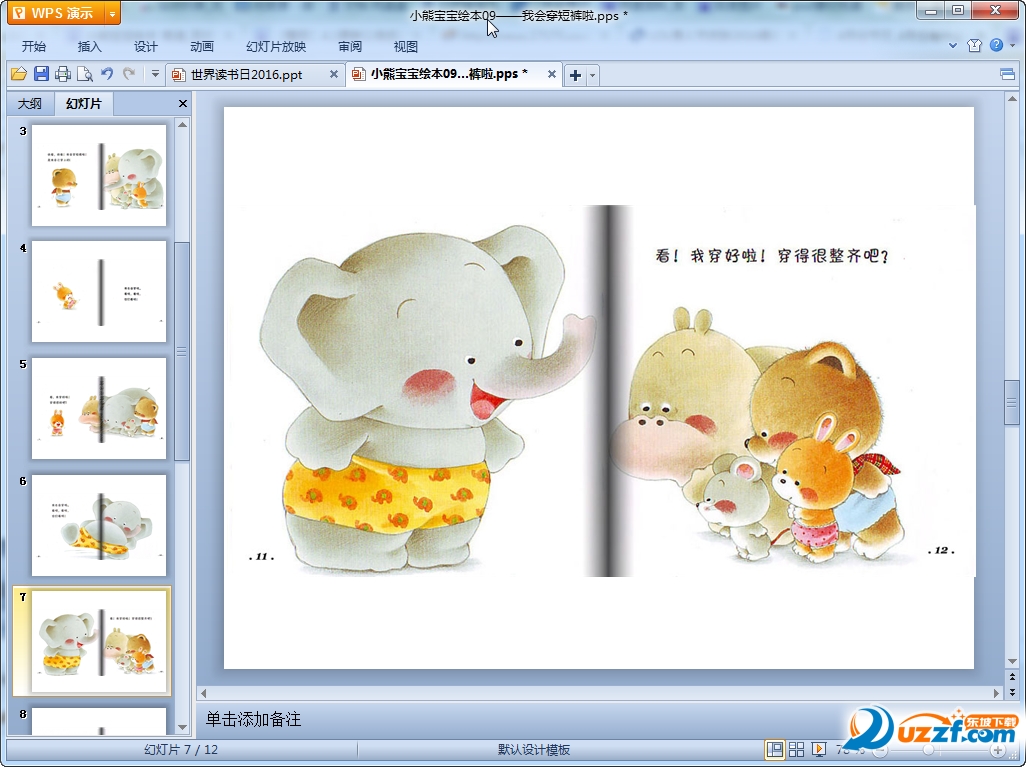1026x767 pixels.
Task: Click the thumbnail pane scrollbar thumb
Action: click(x=183, y=351)
